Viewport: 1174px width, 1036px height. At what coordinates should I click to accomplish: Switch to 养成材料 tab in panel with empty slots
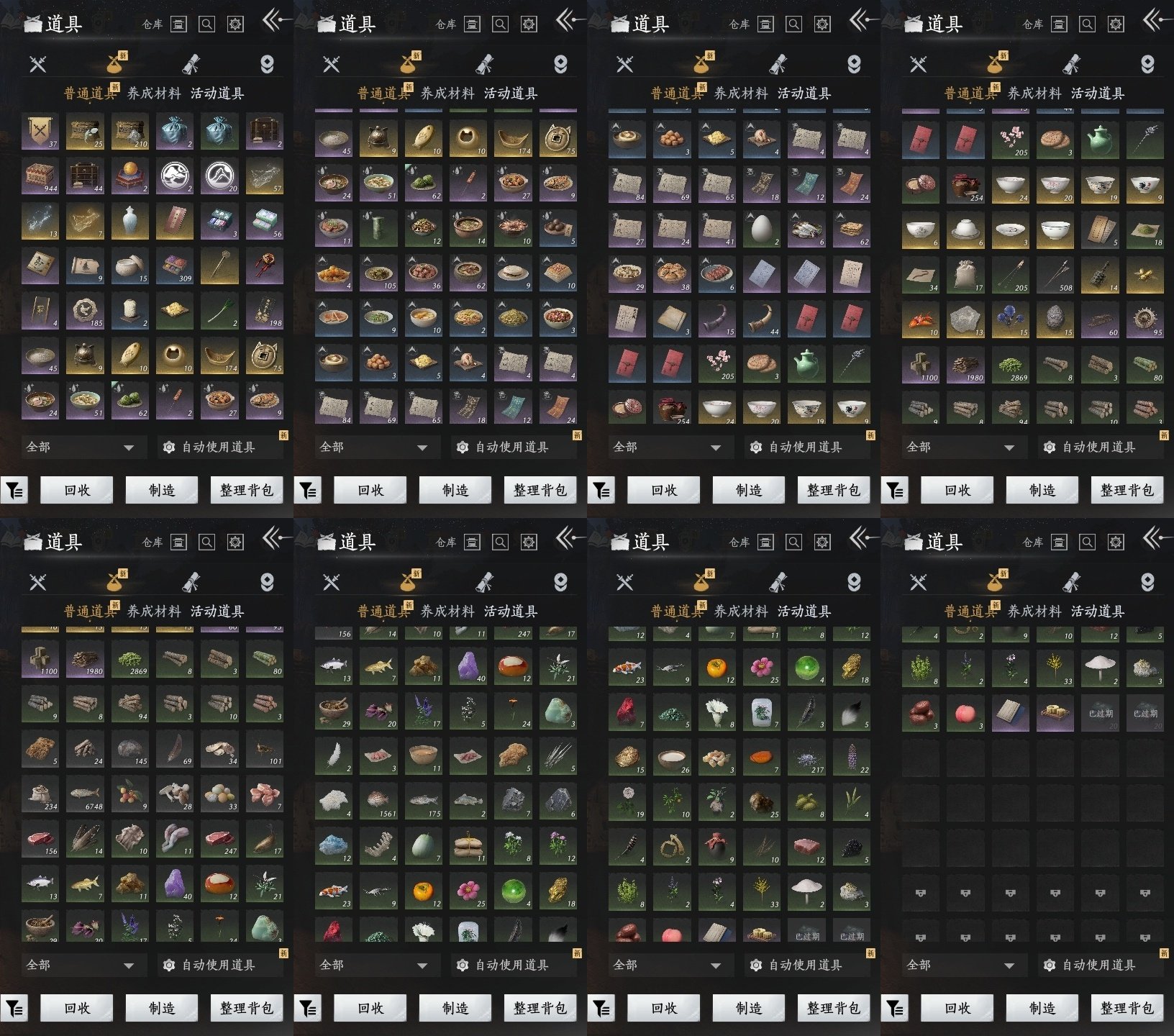pos(1034,612)
